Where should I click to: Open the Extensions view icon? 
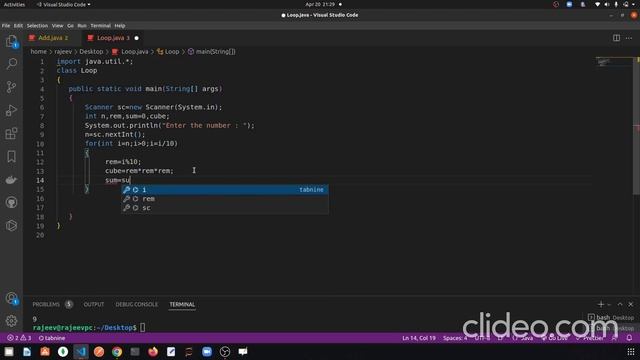click(11, 133)
